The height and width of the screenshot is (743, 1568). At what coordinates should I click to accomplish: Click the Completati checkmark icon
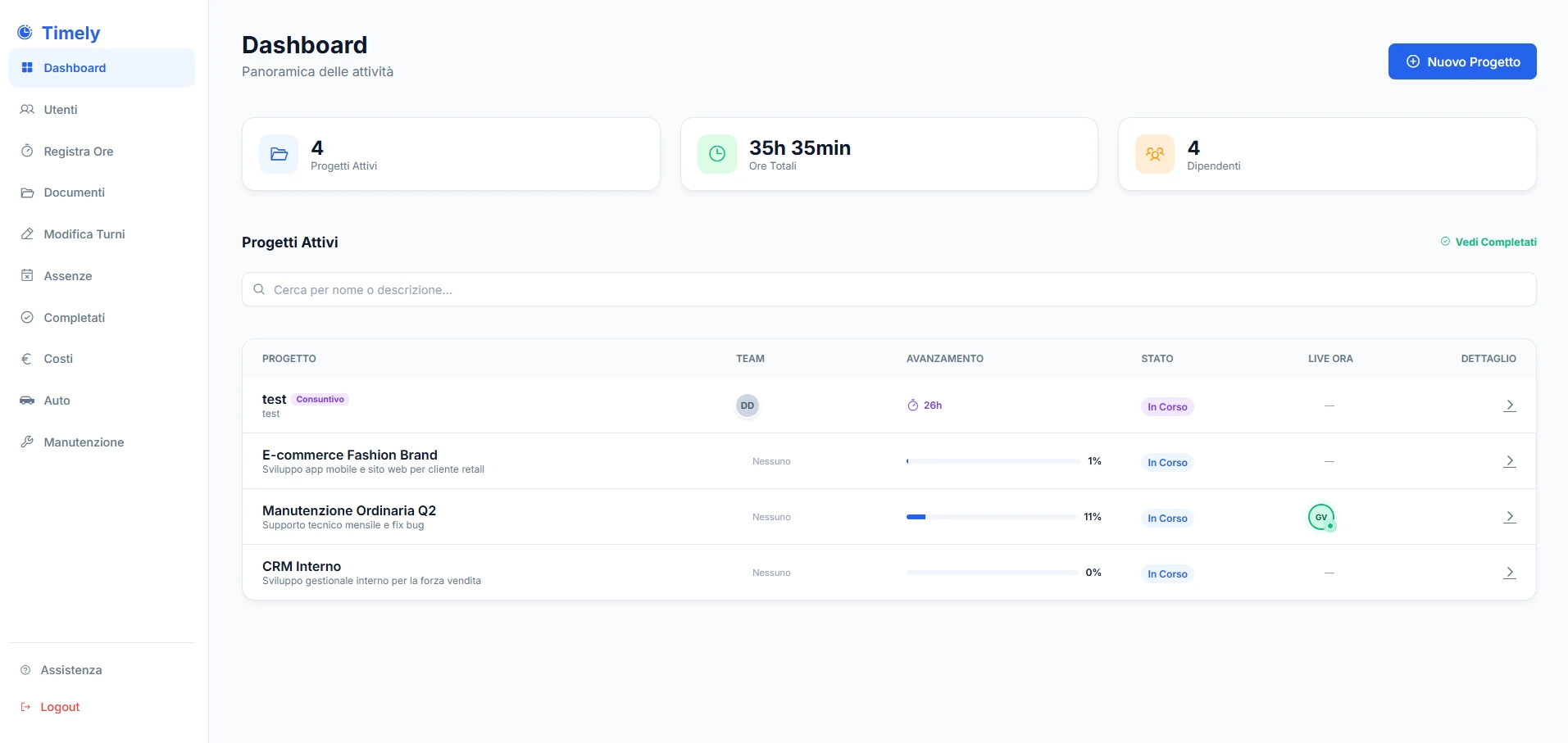click(27, 317)
